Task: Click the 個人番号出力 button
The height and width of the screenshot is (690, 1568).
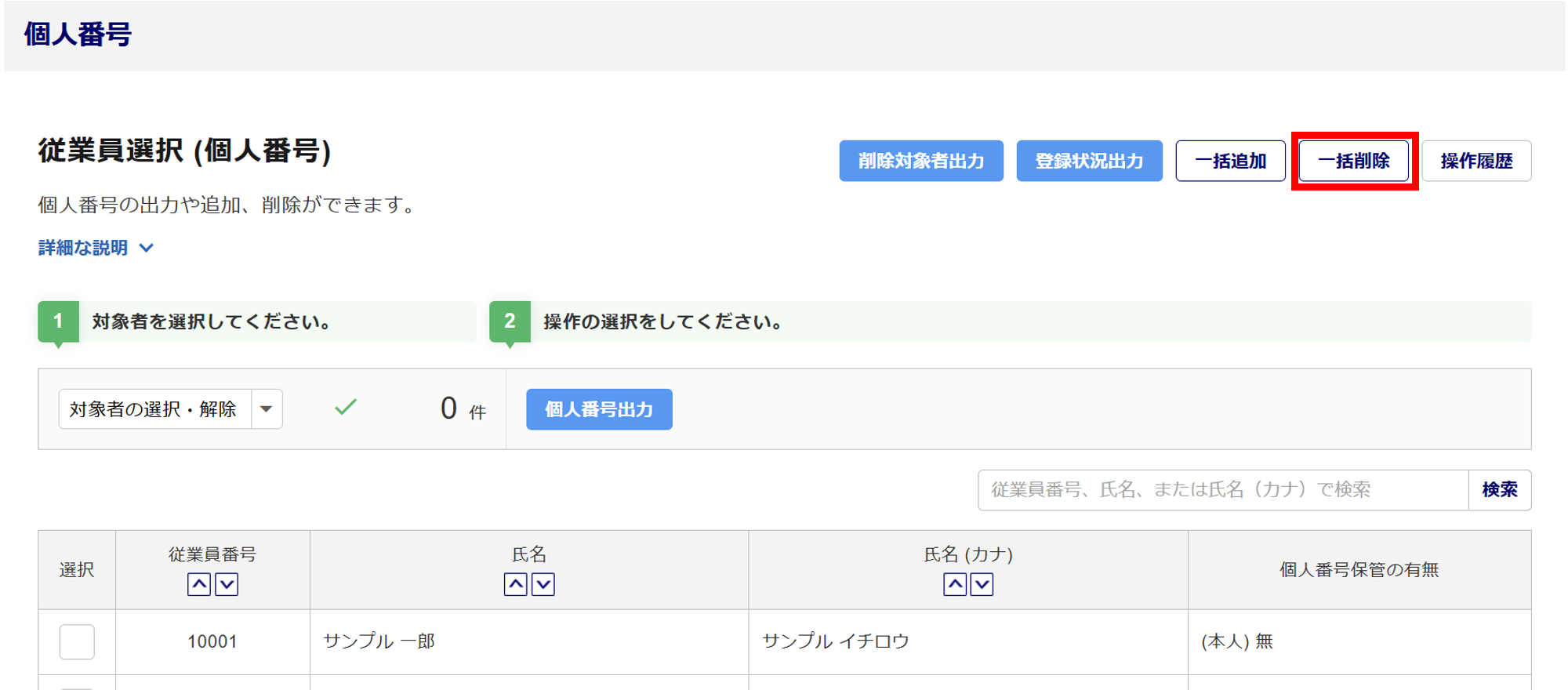Action: pos(599,409)
